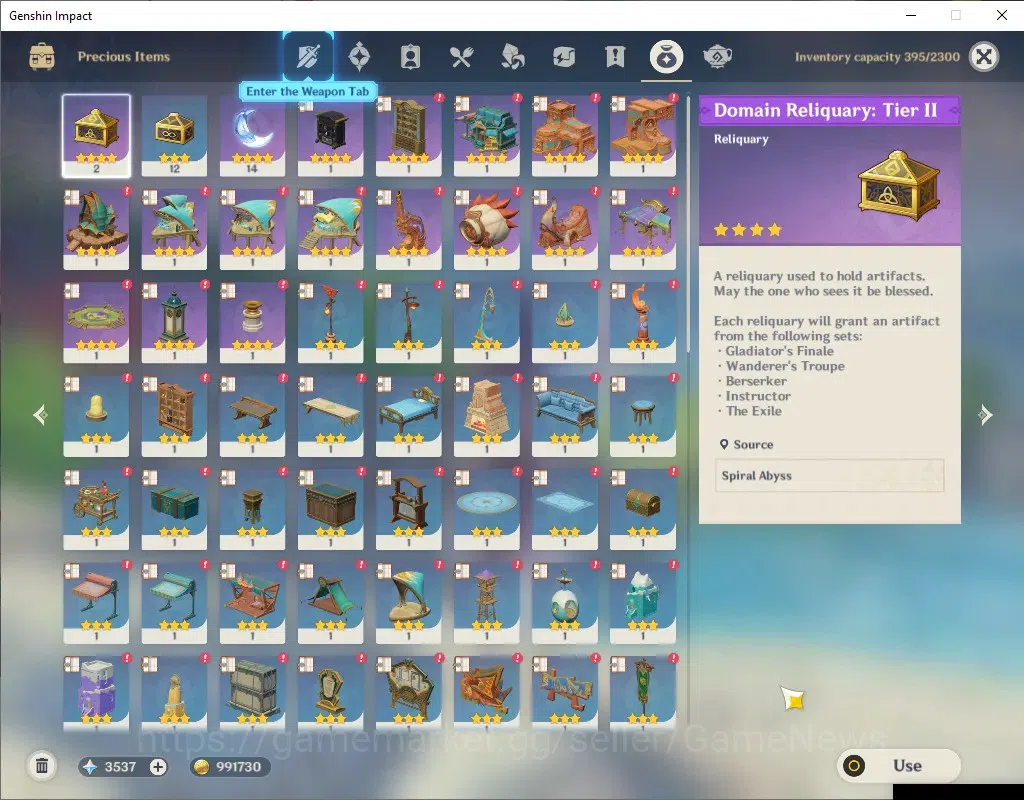Select the three-star reliquary with quantity 12
Screen dimensions: 1024x800
(174, 136)
